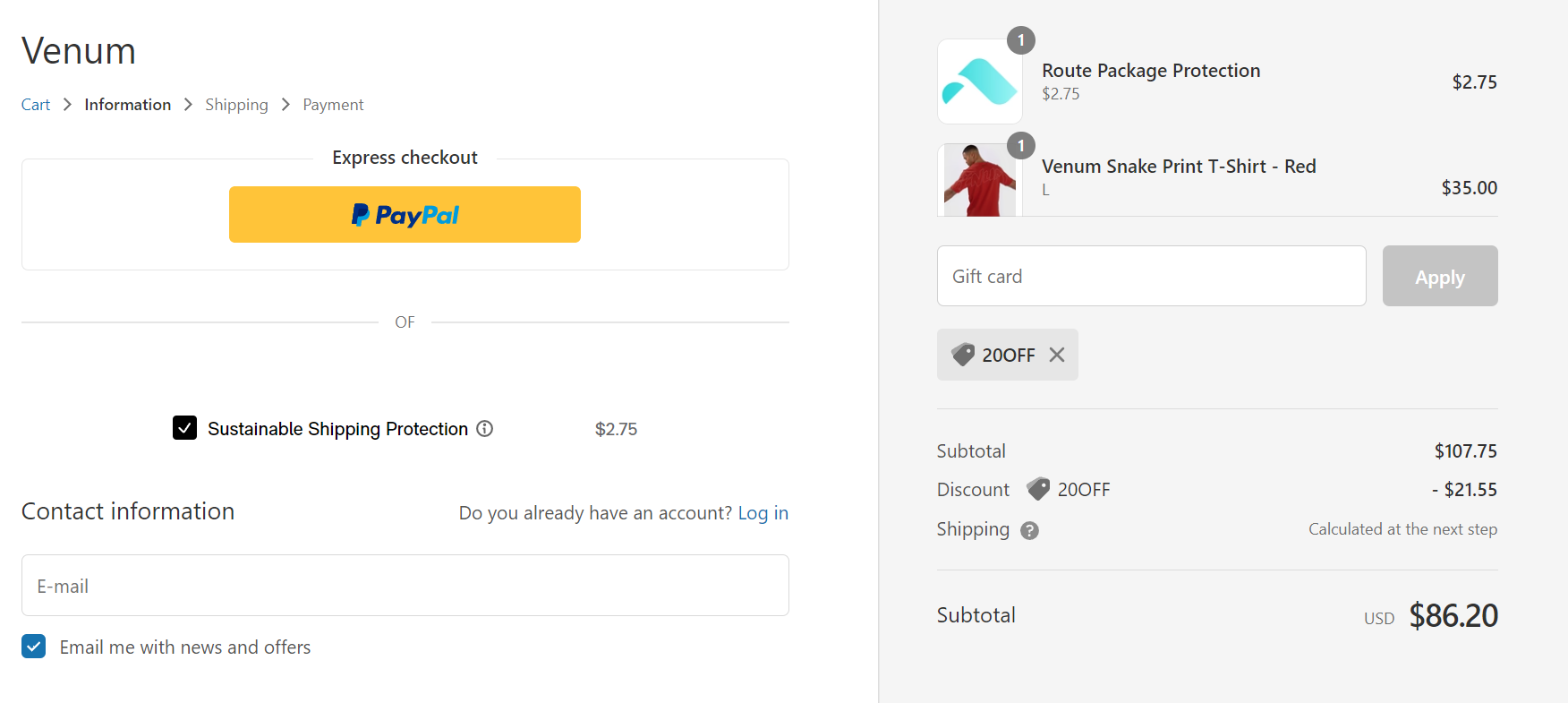Open the Payment breadcrumb step
Screen dimensions: 1568x703
tap(333, 105)
